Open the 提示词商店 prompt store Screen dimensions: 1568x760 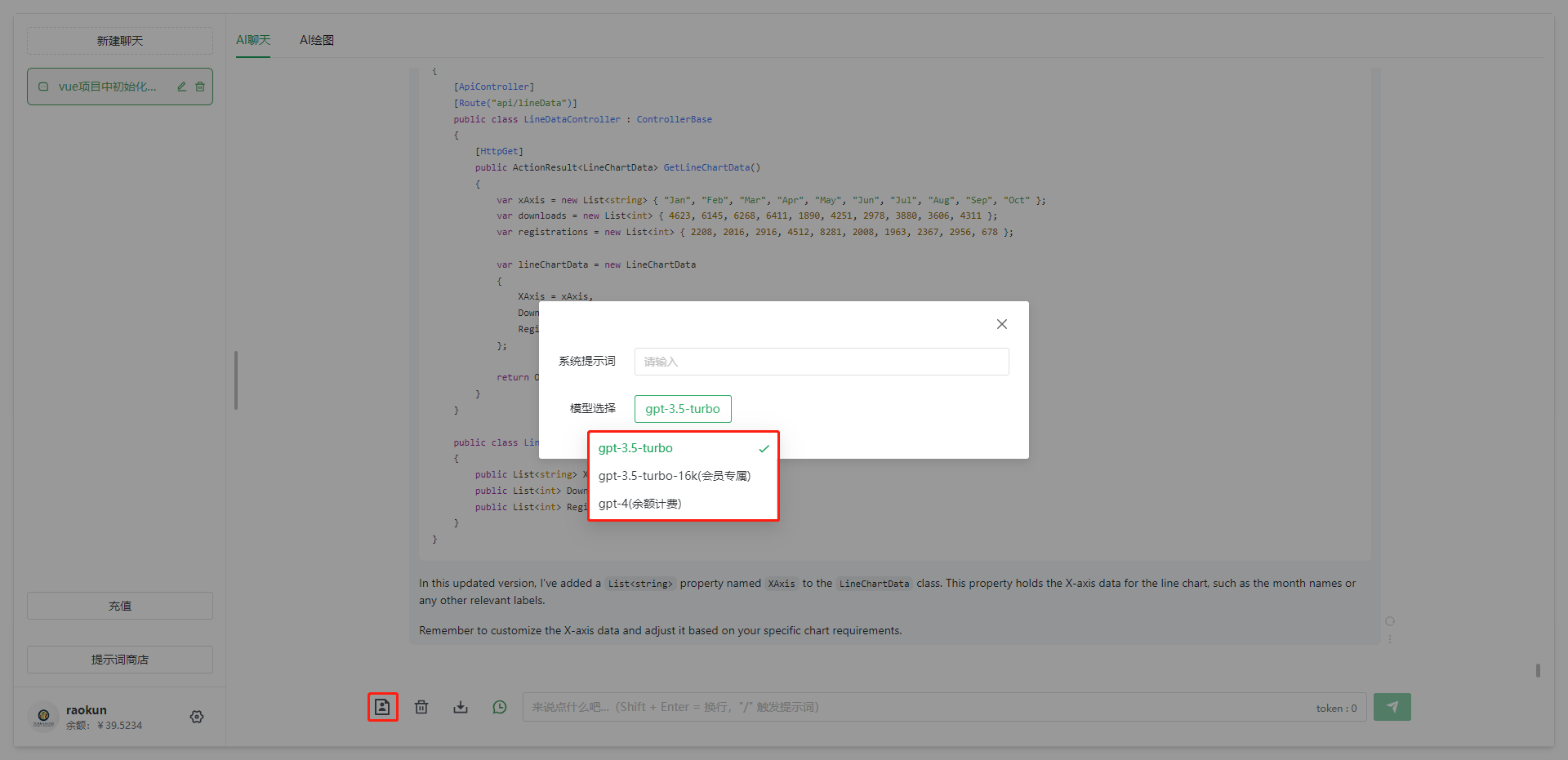click(120, 660)
